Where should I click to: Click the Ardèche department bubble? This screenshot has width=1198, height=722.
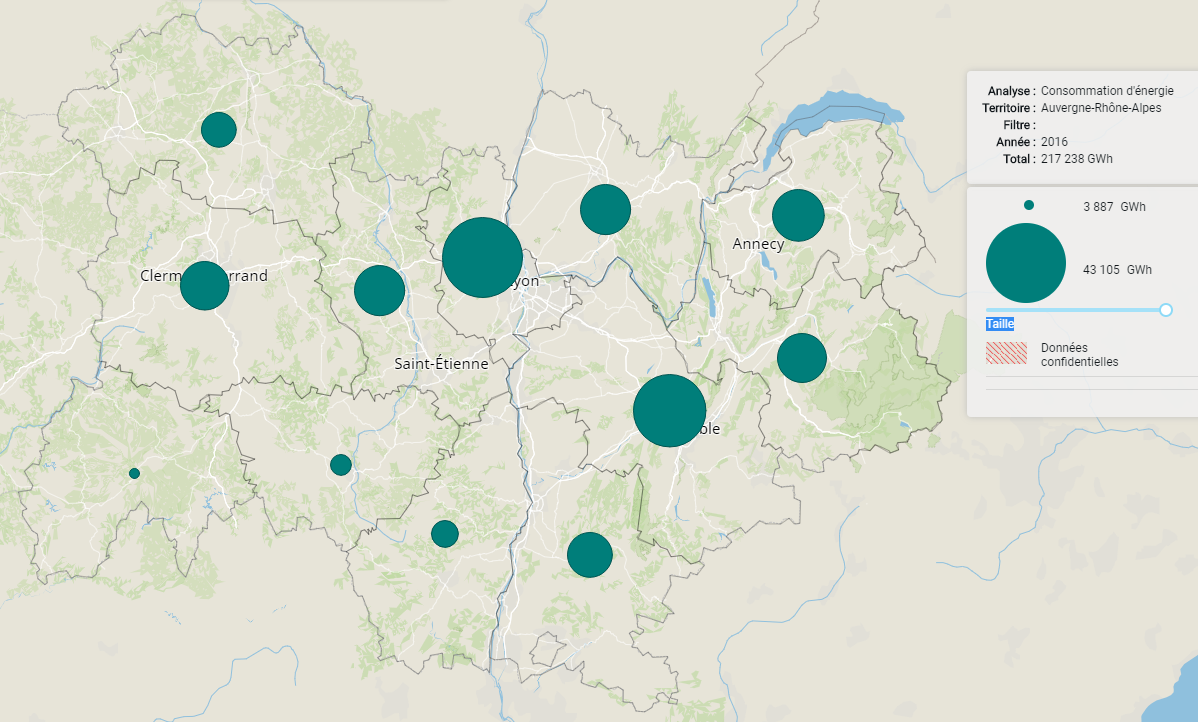444,534
